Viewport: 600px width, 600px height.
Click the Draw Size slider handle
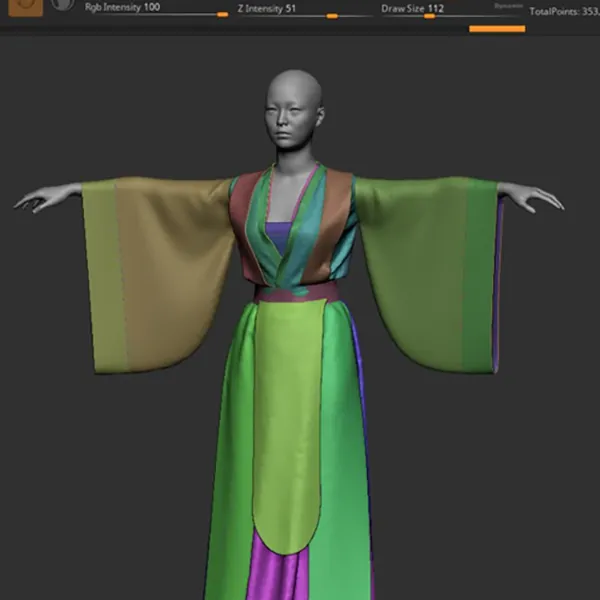pos(429,16)
